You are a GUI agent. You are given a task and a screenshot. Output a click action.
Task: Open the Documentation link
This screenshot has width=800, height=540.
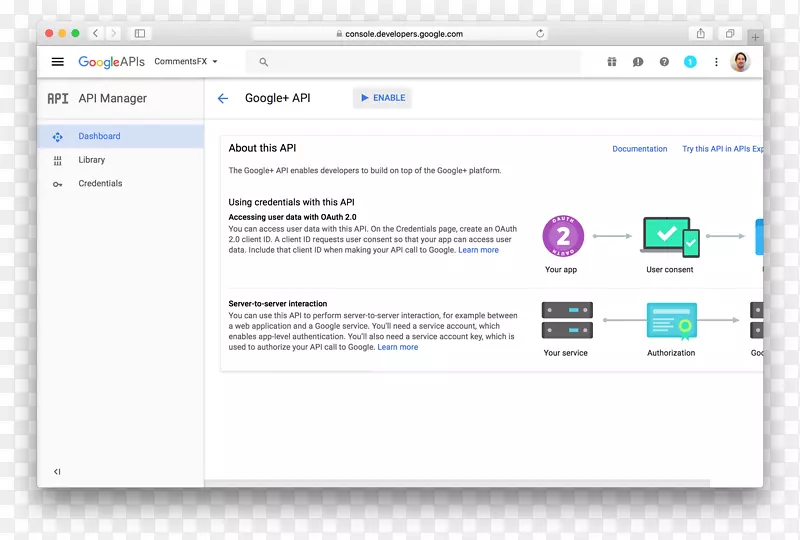640,149
